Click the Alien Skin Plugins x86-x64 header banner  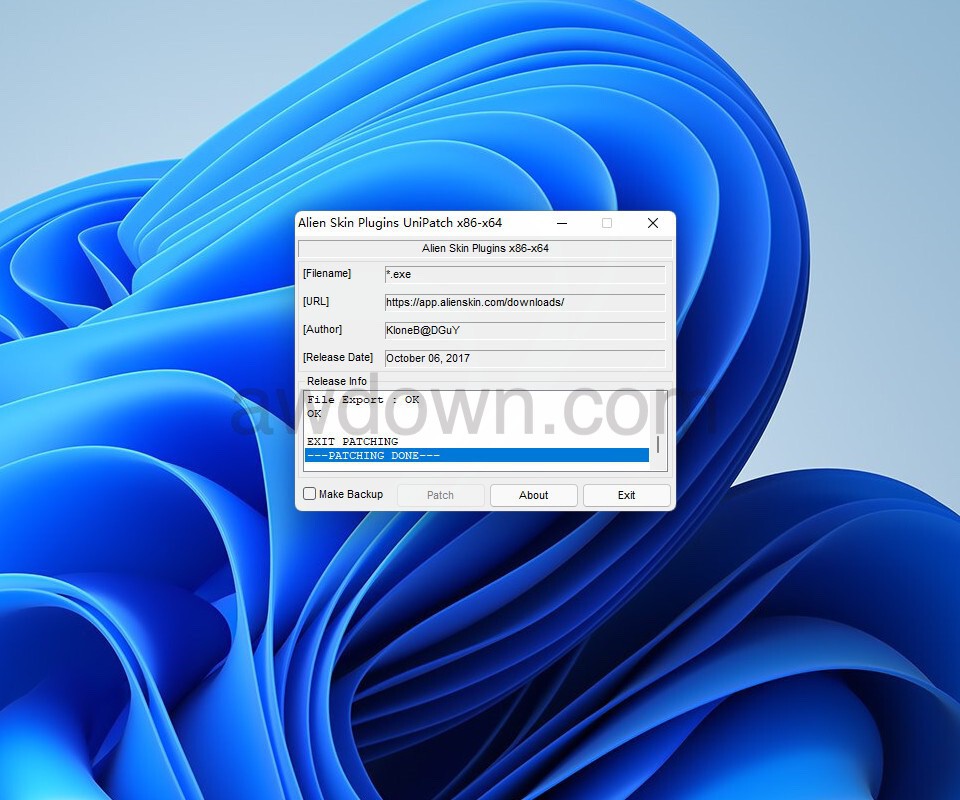tap(485, 248)
